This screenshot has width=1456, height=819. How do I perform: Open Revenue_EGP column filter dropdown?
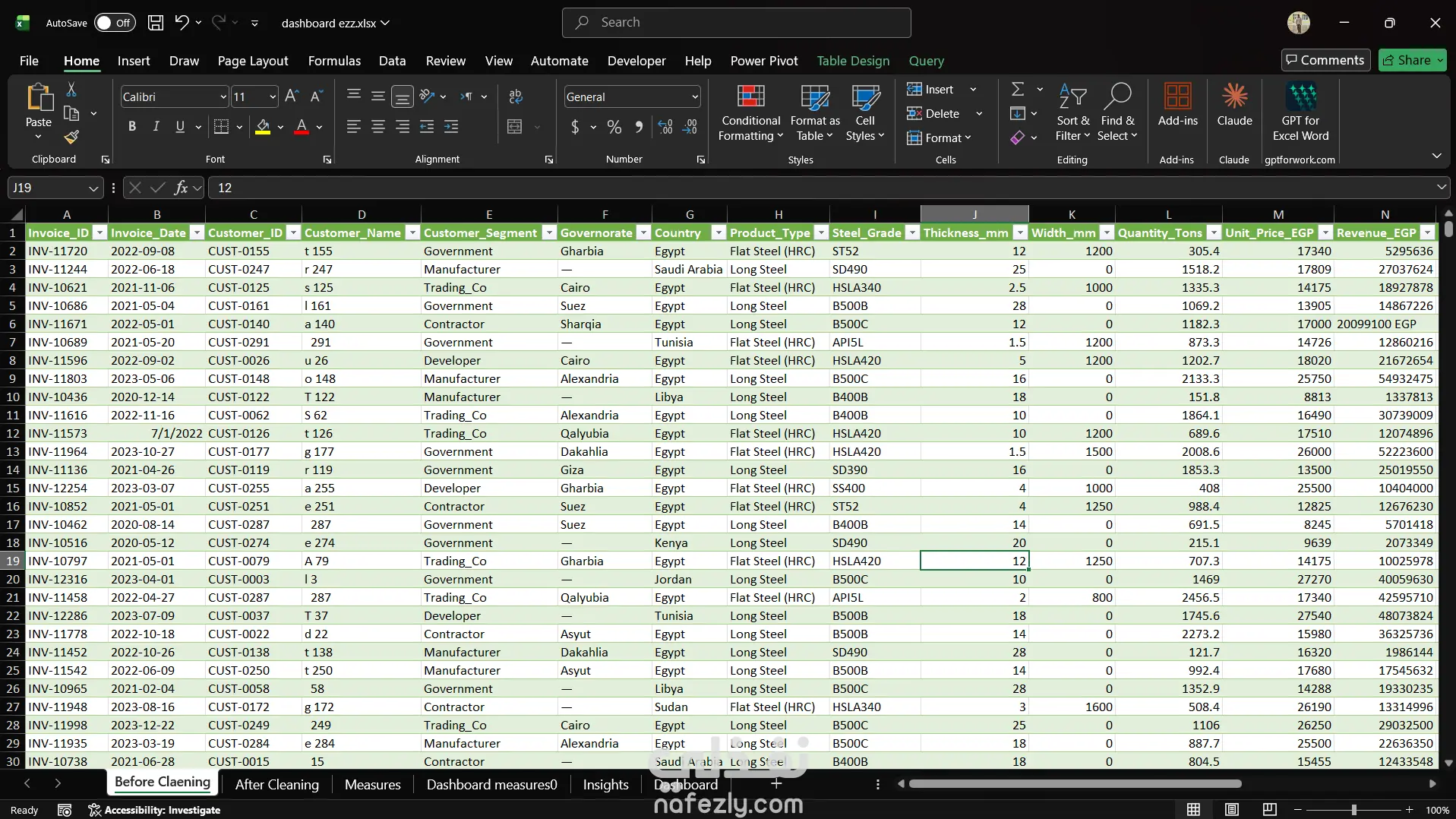1428,232
